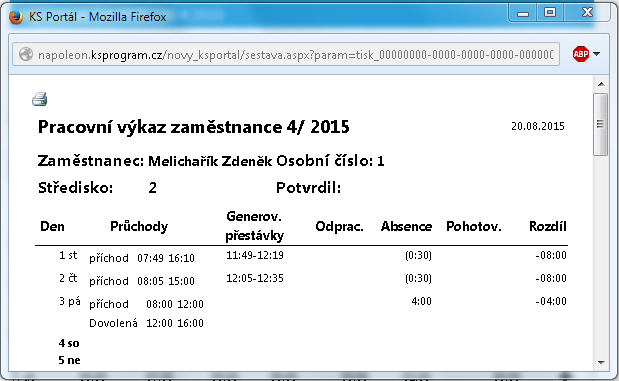Minimize the KS Portál window
This screenshot has width=619, height=381.
523,13
